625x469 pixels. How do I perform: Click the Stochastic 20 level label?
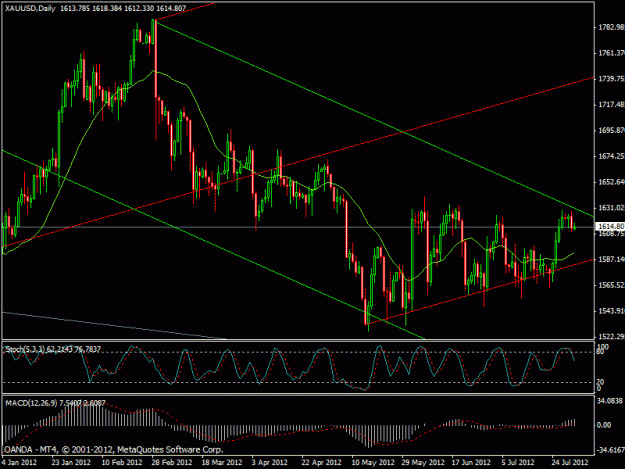pos(600,382)
